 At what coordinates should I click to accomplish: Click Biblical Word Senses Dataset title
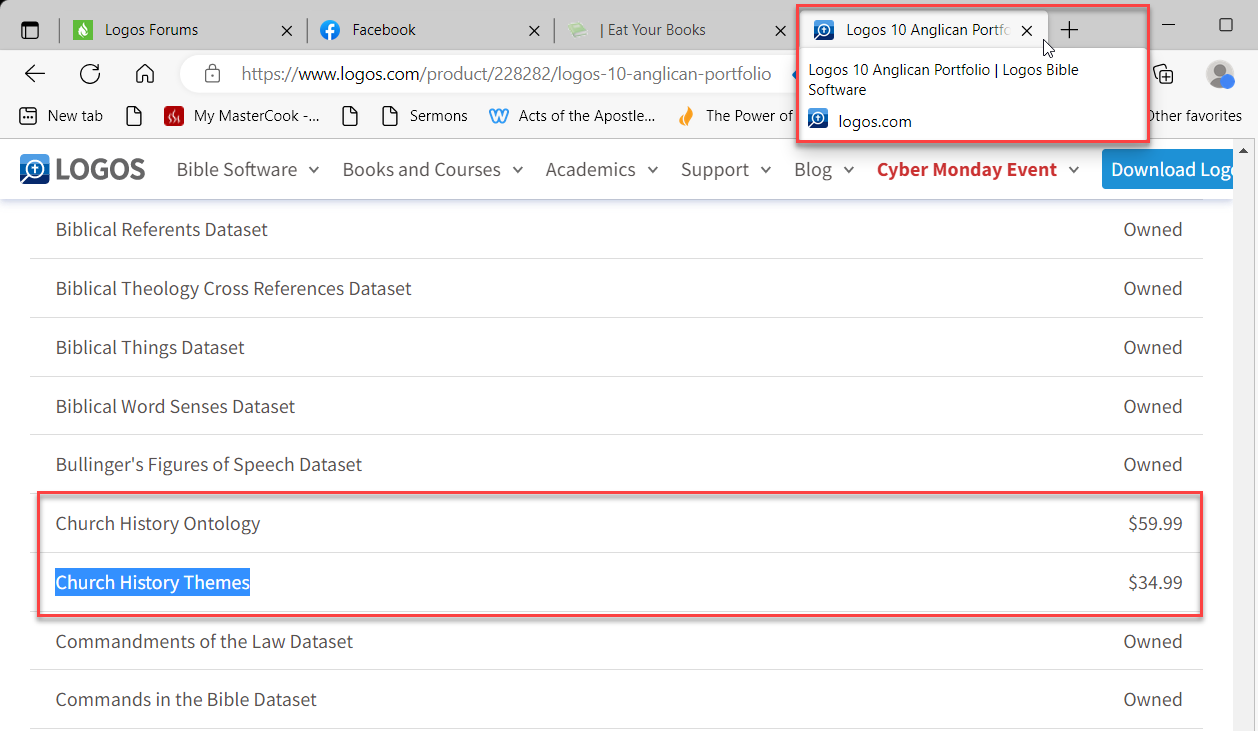[175, 406]
